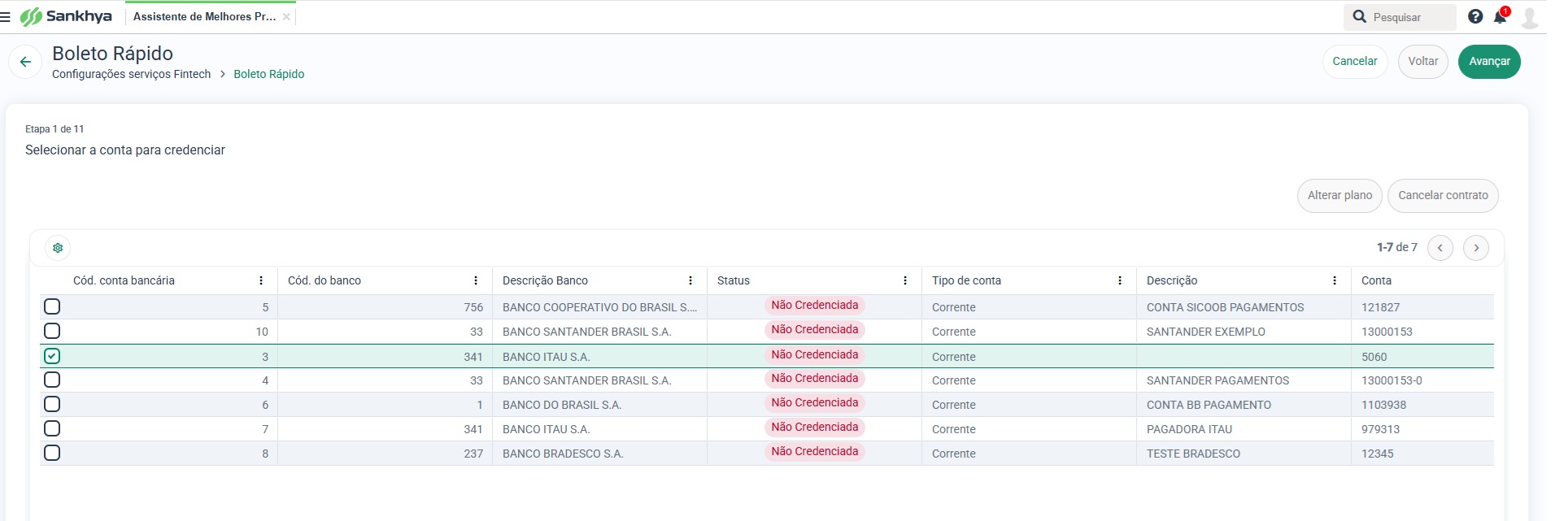This screenshot has height=521, width=1568.
Task: Click account number 1103938
Action: coord(1383,405)
